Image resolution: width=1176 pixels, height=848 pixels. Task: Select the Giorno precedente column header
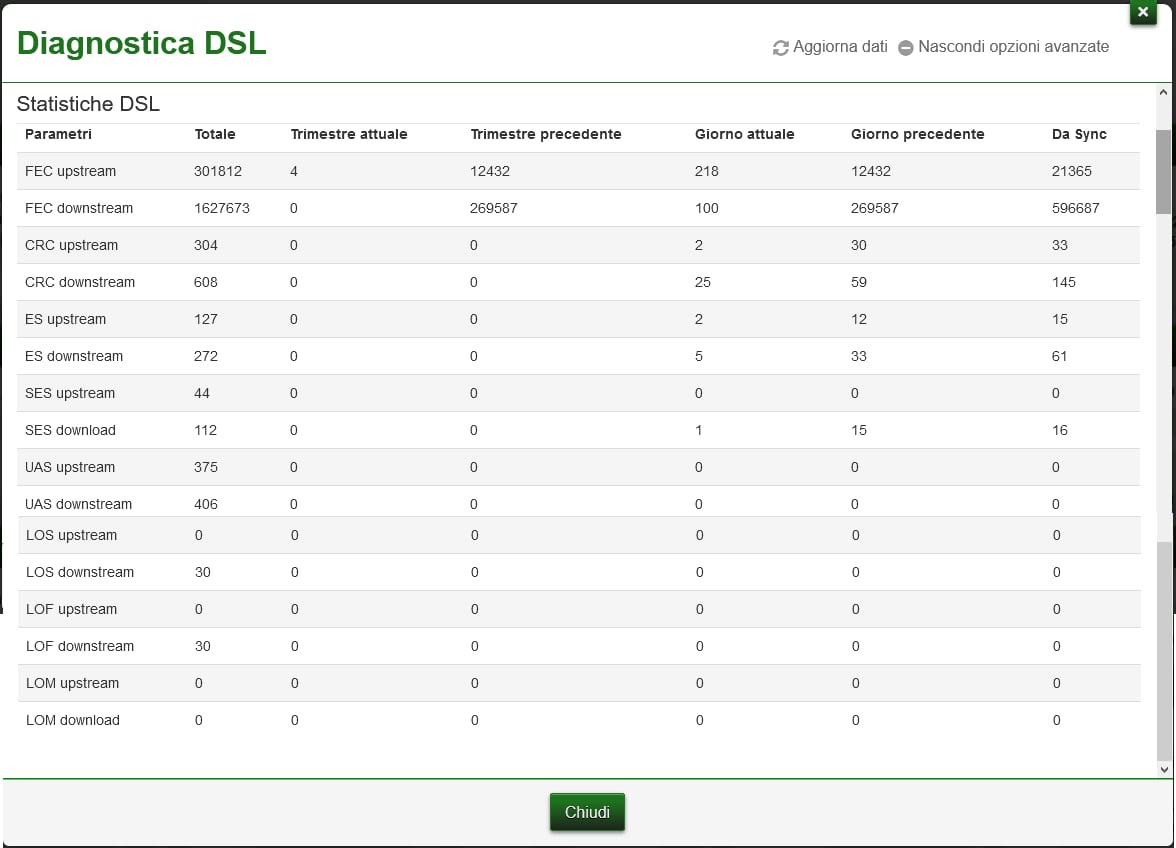coord(917,134)
